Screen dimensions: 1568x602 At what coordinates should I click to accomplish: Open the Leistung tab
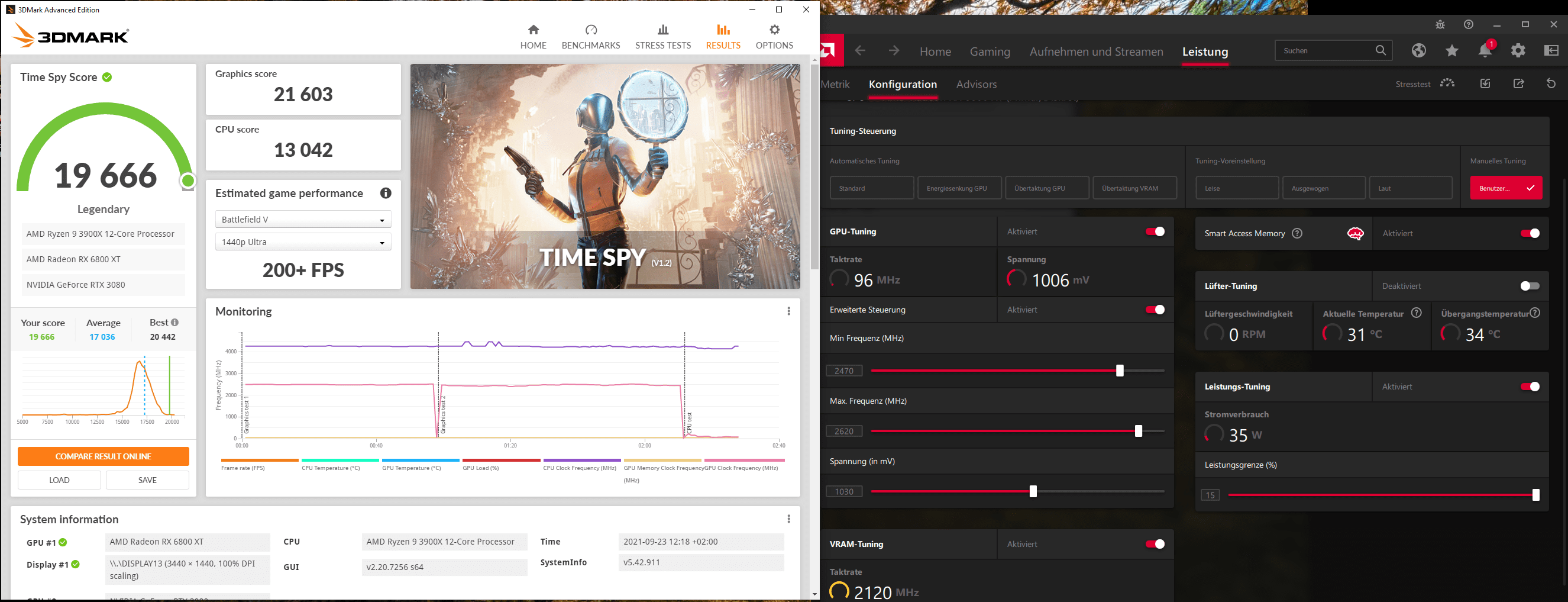1205,51
